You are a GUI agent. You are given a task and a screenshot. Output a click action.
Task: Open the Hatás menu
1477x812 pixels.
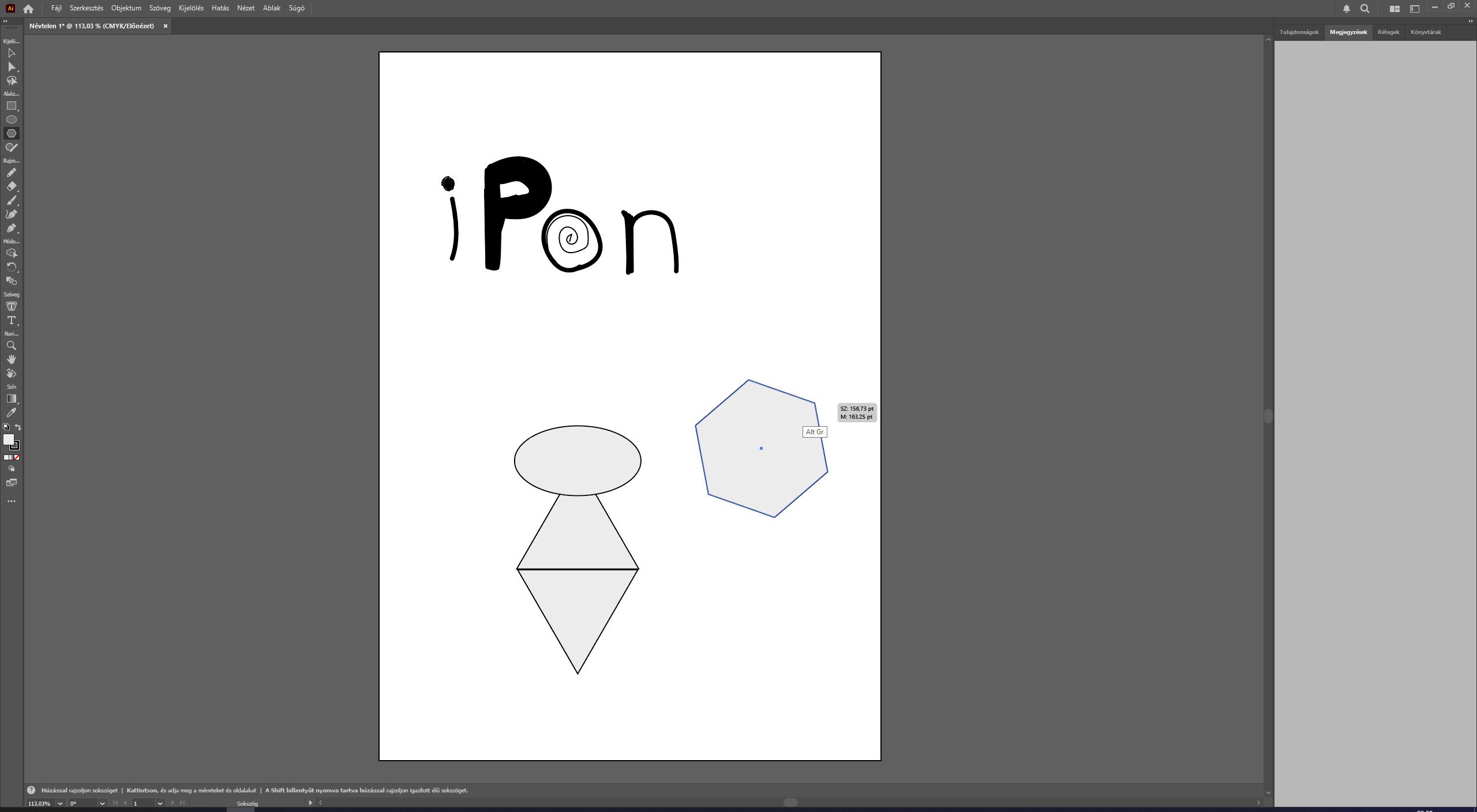(220, 8)
